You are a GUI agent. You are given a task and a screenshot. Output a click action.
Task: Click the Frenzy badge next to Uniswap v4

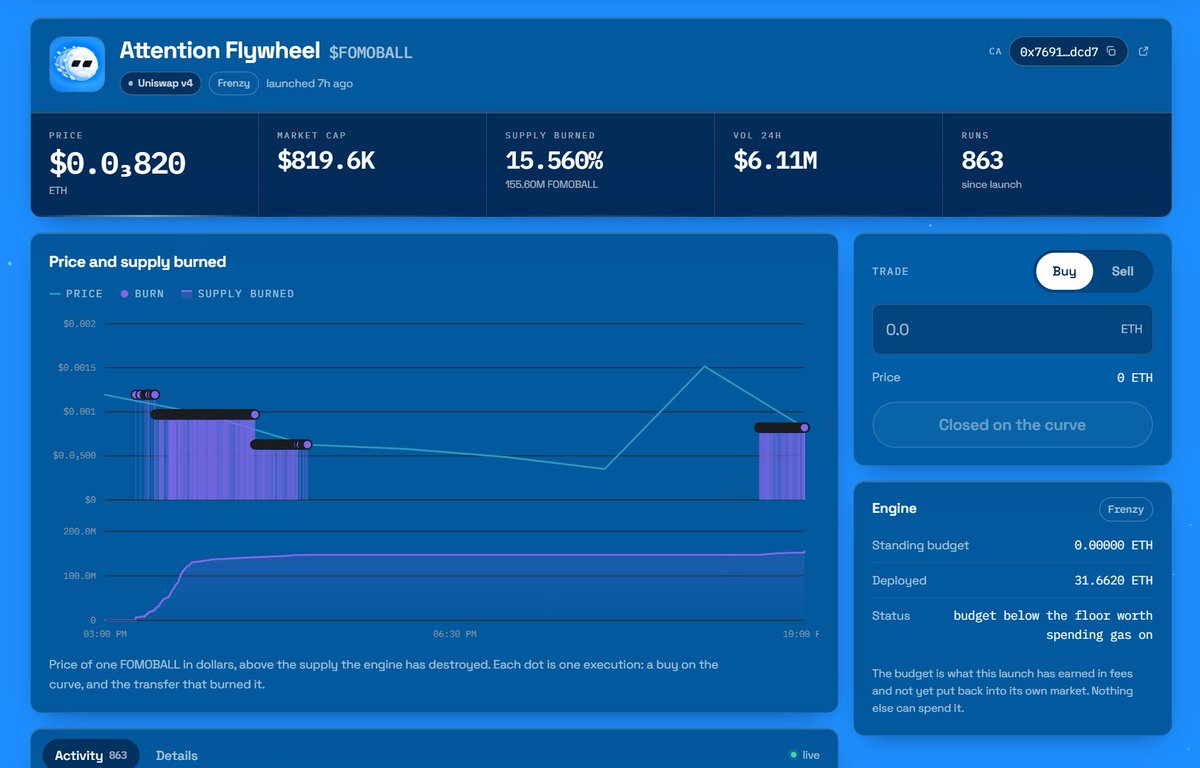tap(234, 83)
